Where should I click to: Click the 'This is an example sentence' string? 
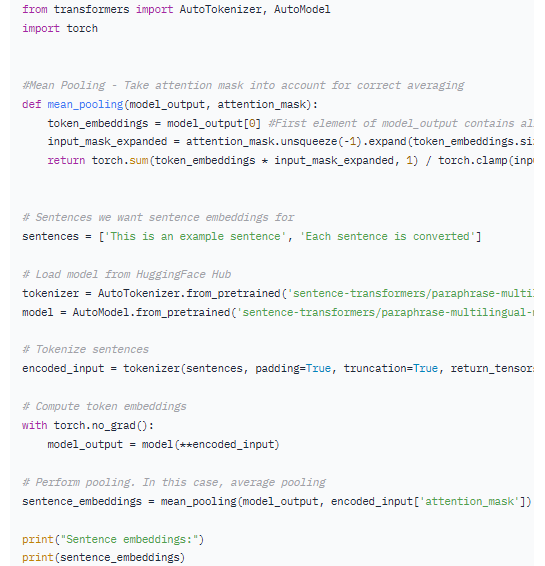(195, 237)
